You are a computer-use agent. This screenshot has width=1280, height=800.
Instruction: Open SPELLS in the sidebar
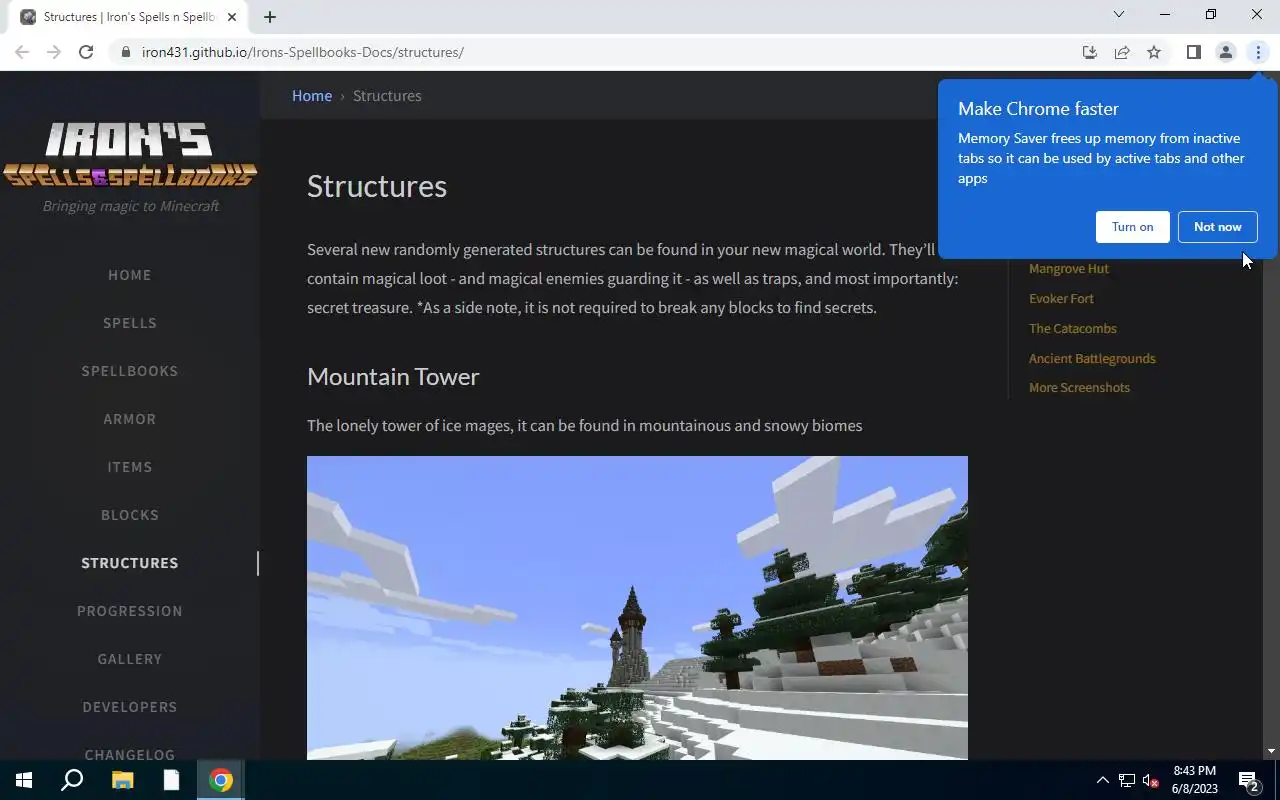tap(130, 323)
